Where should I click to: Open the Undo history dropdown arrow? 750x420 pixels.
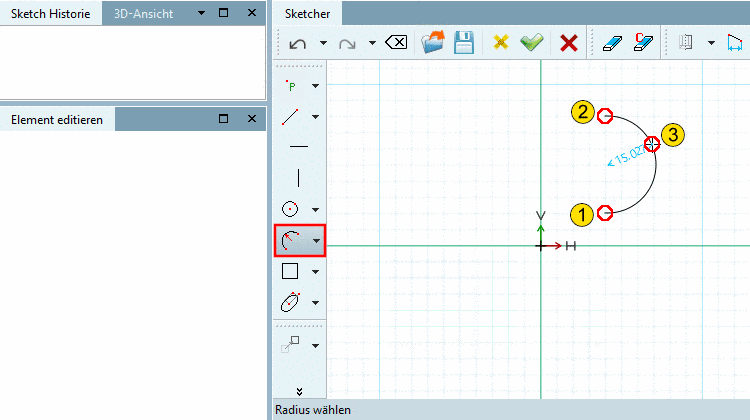pos(323,43)
